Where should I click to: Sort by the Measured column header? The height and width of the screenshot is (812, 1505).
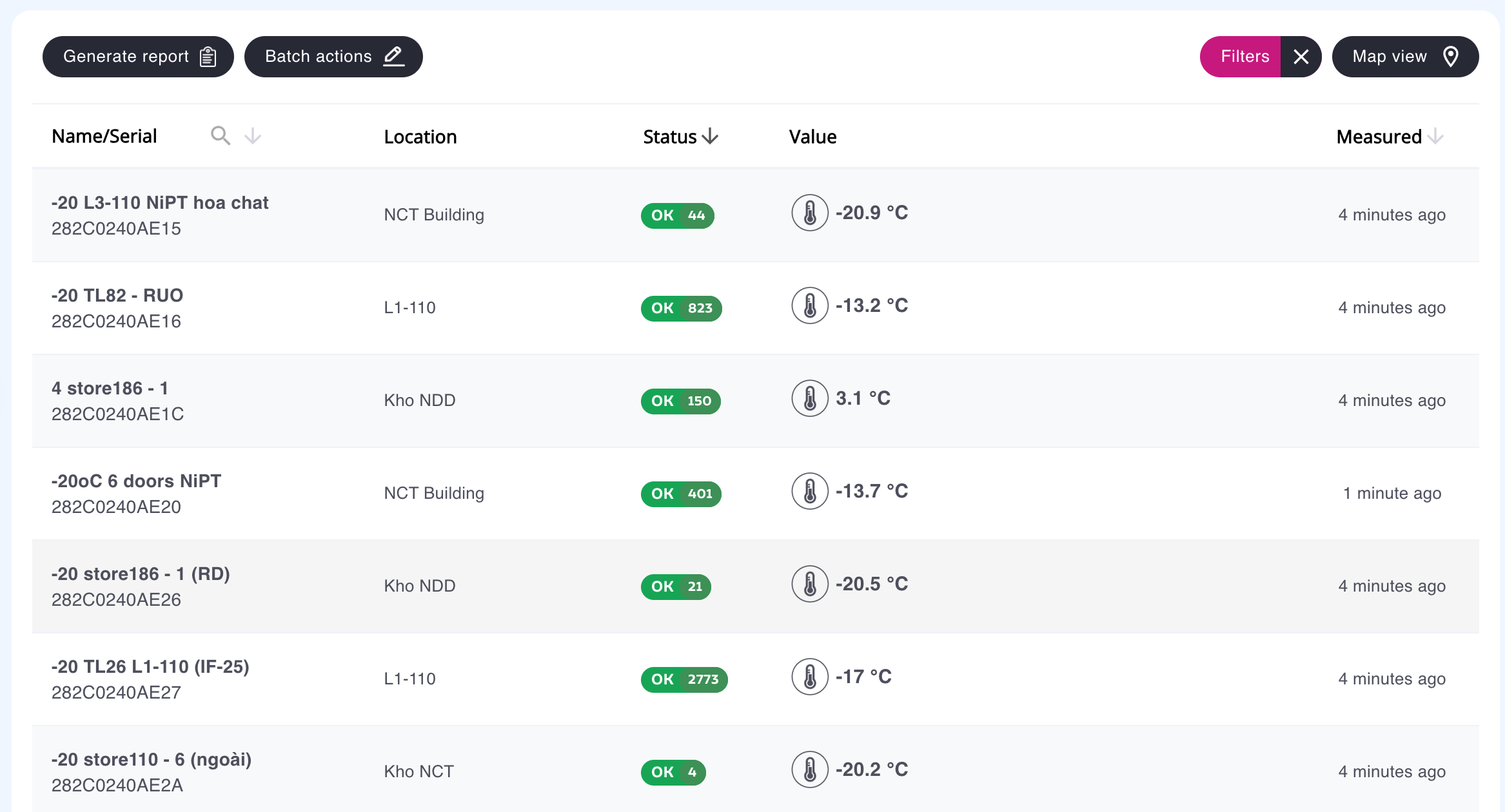pyautogui.click(x=1390, y=137)
